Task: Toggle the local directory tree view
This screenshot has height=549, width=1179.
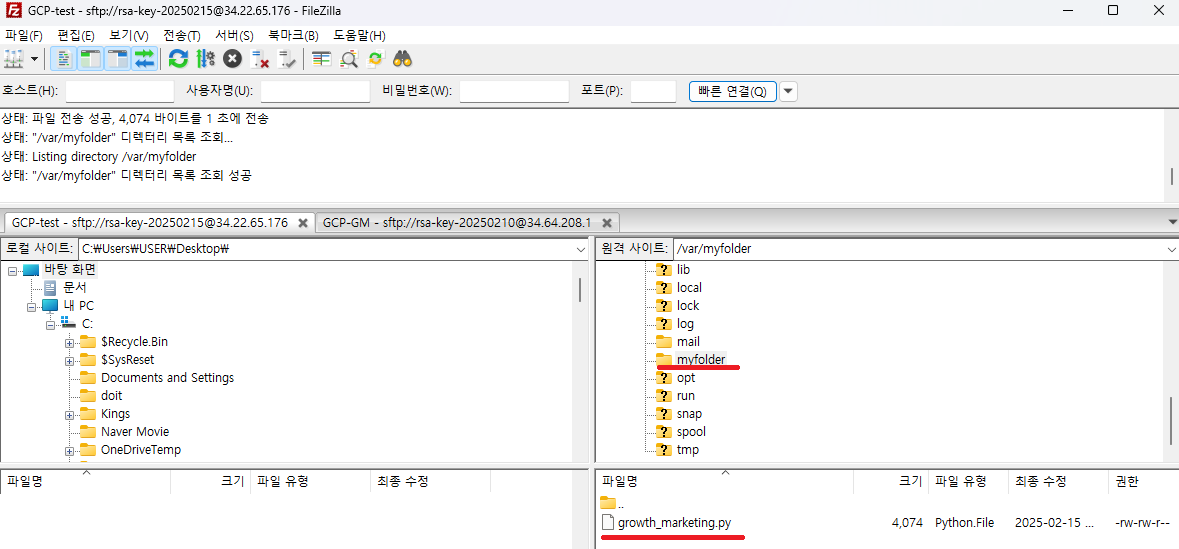Action: click(x=91, y=59)
